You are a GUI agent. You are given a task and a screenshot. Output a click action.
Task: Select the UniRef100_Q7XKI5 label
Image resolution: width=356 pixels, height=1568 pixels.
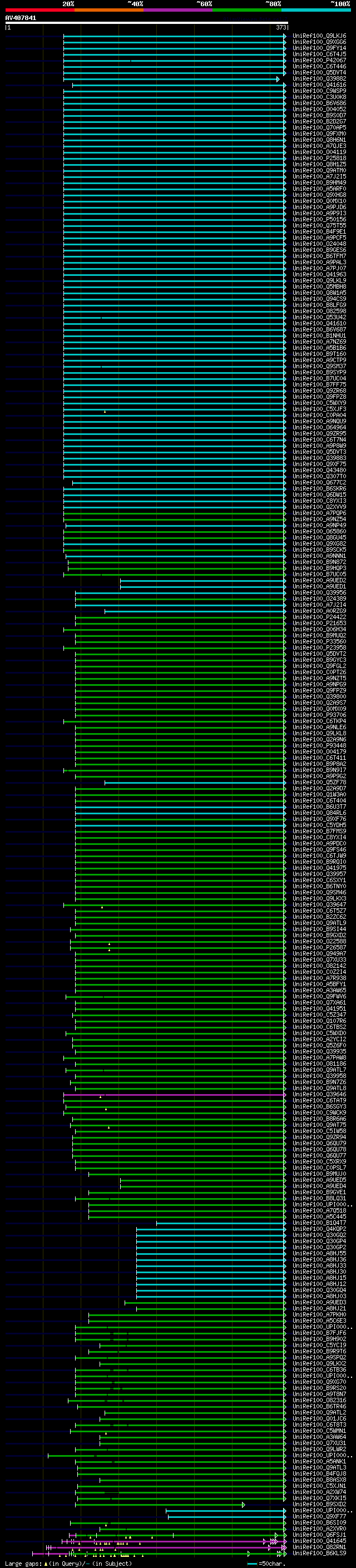[x=319, y=1498]
